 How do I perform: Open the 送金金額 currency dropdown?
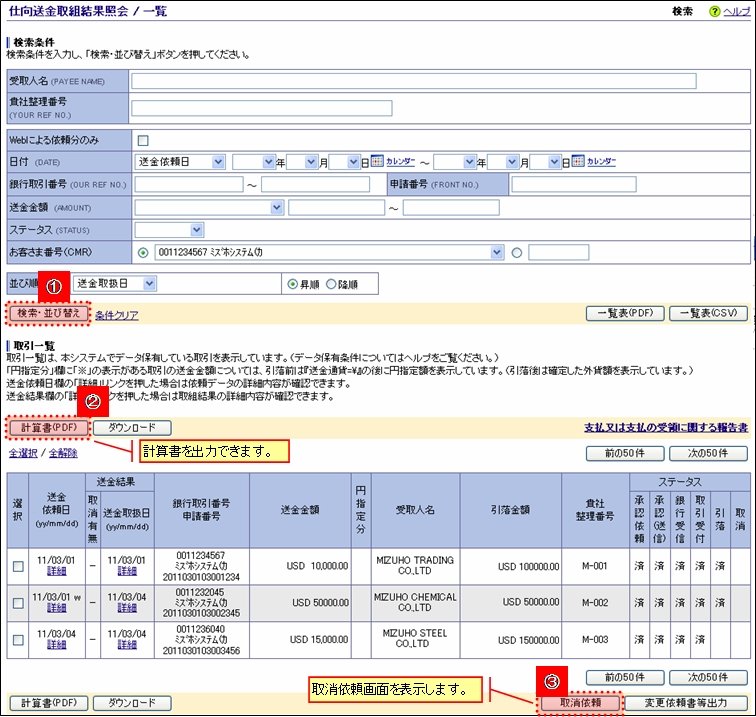tap(209, 208)
